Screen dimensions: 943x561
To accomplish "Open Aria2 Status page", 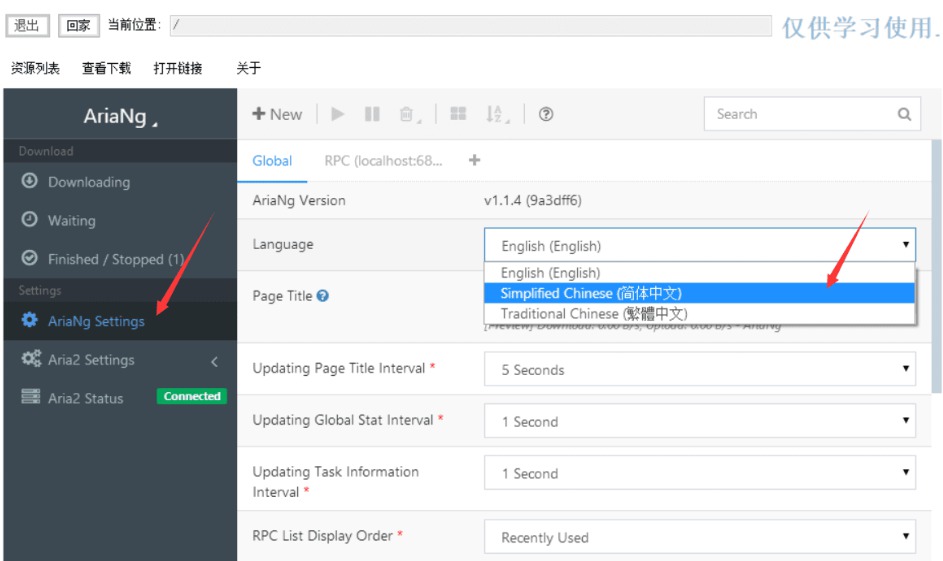I will [86, 398].
